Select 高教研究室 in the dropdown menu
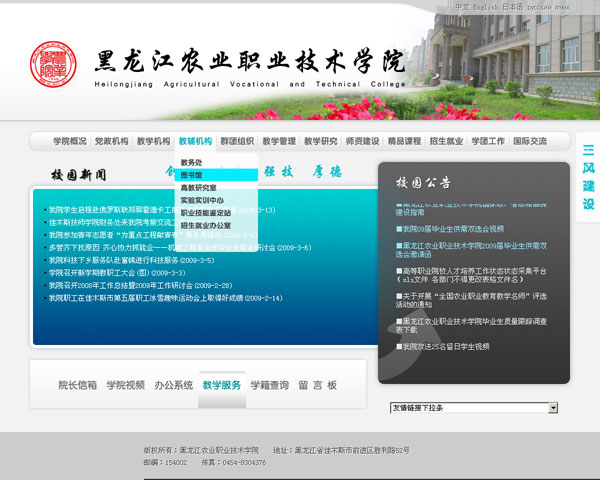Image resolution: width=600 pixels, height=480 pixels. (x=199, y=188)
